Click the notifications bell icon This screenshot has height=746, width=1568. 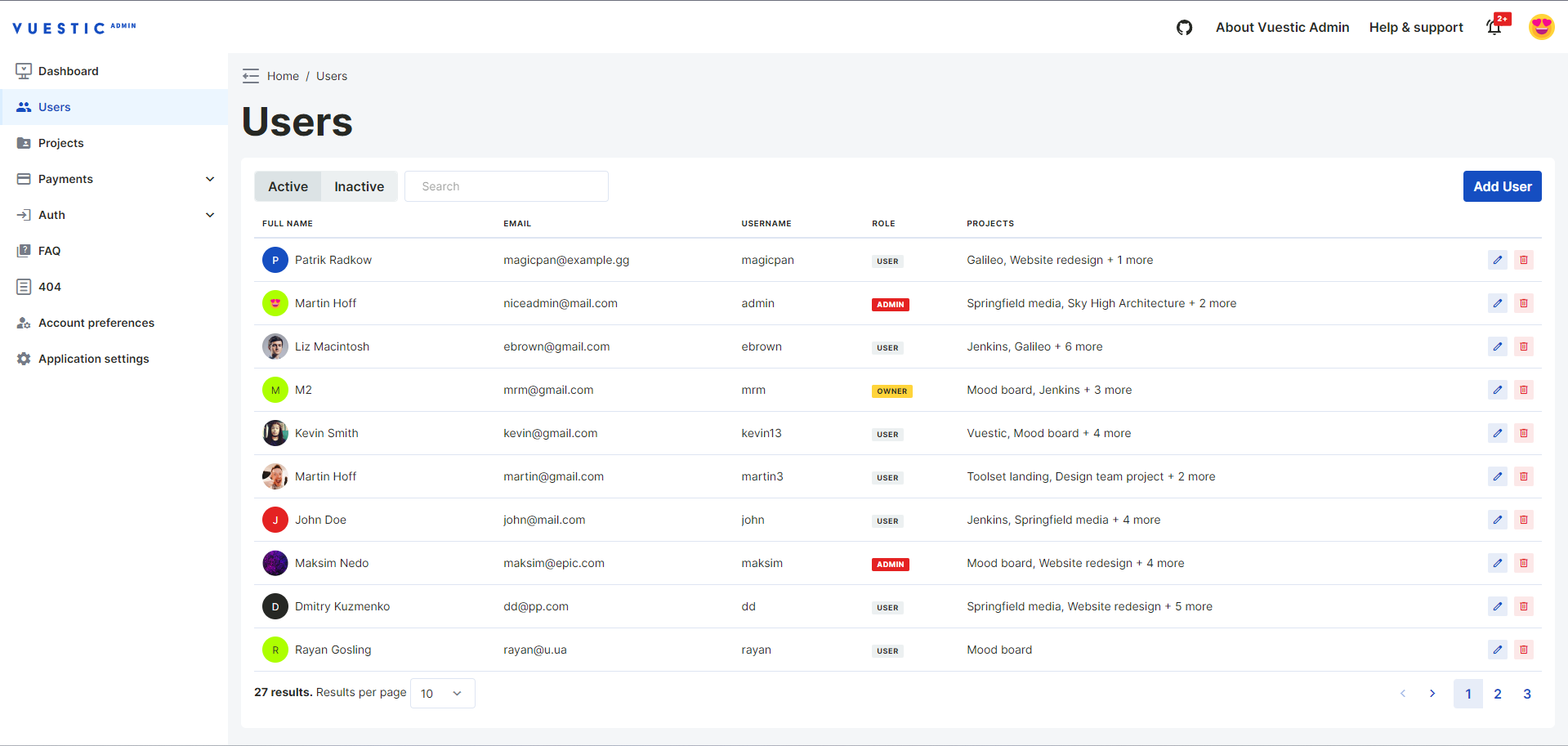pos(1494,27)
